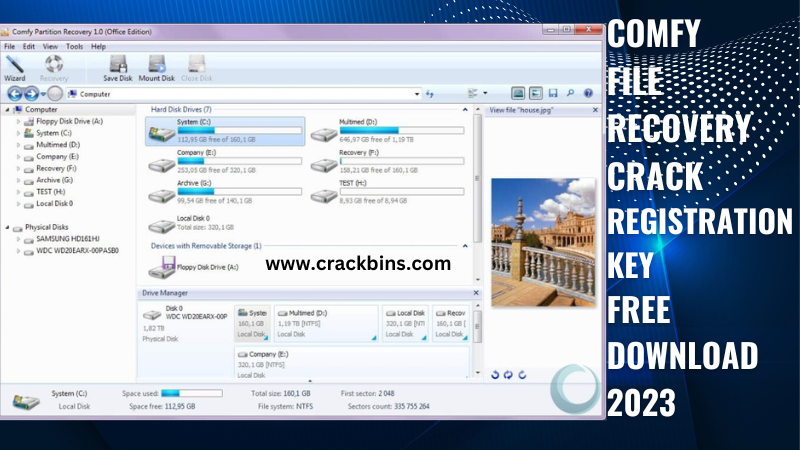Image resolution: width=800 pixels, height=450 pixels.
Task: Click the Space used bar in status bar
Action: coord(192,393)
